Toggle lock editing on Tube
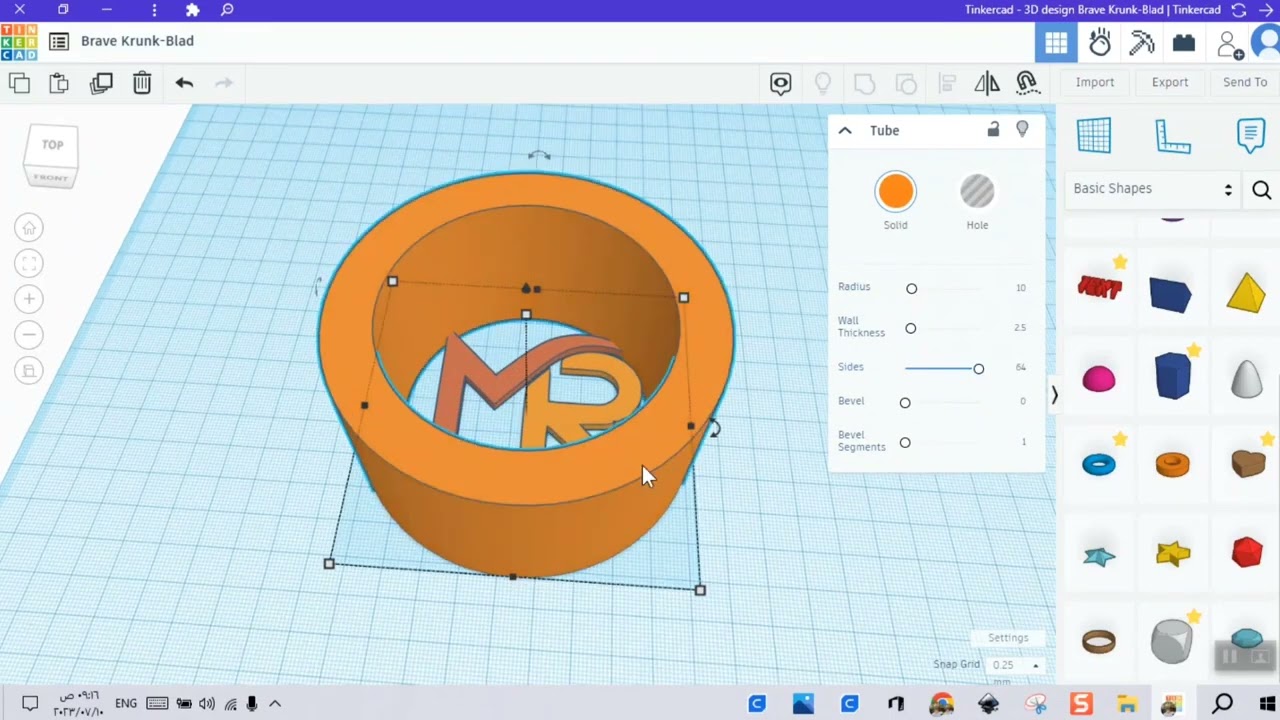Screen dimensions: 1280x720 click(x=993, y=129)
